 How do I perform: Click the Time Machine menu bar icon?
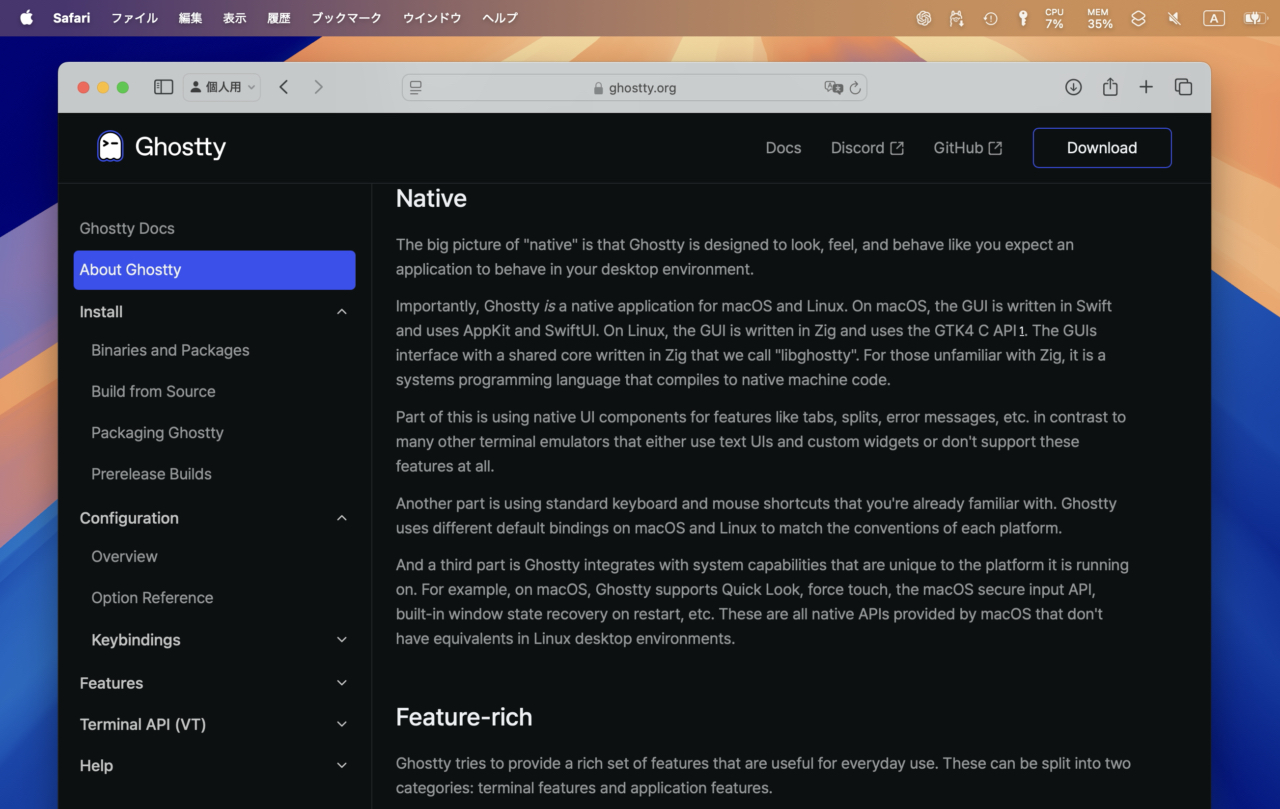tap(990, 18)
